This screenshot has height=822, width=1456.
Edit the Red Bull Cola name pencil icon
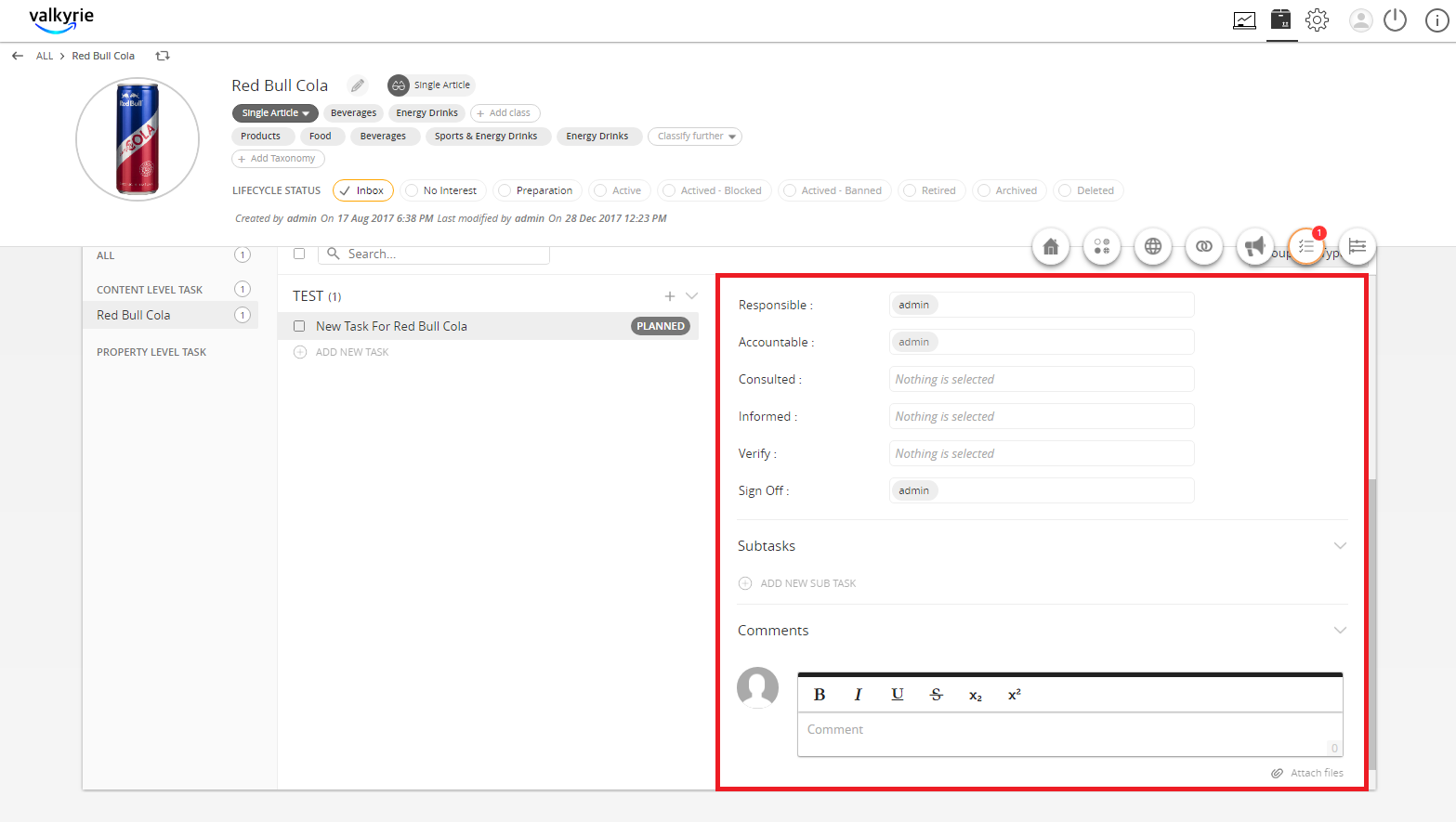pyautogui.click(x=358, y=85)
